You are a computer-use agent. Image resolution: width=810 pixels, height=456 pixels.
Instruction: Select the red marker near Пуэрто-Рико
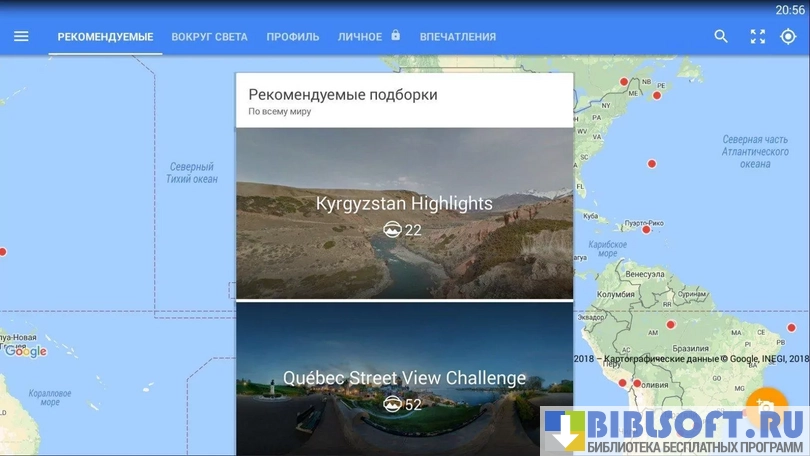coord(646,229)
